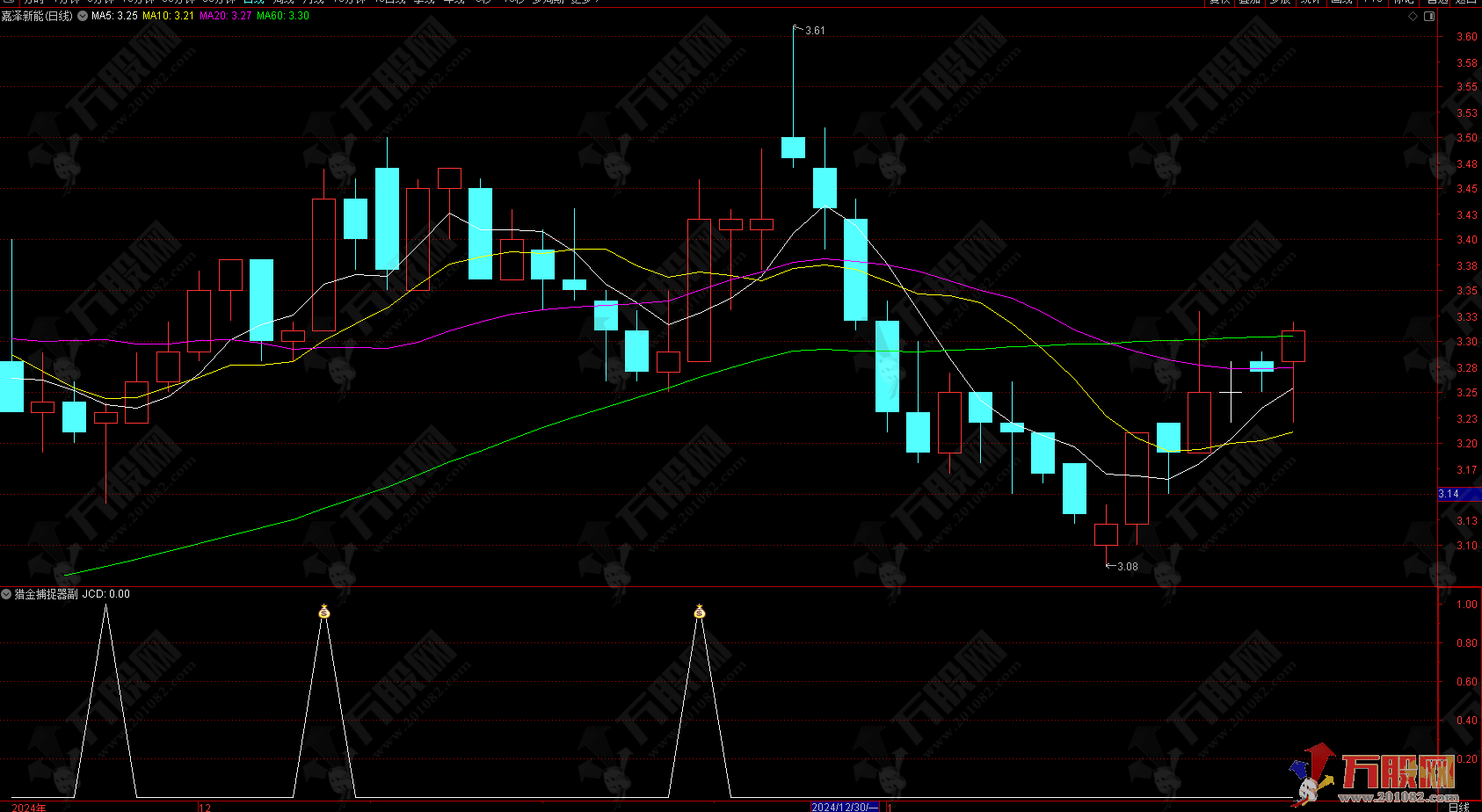
Task: Click the first money bag signal icon
Action: [324, 612]
